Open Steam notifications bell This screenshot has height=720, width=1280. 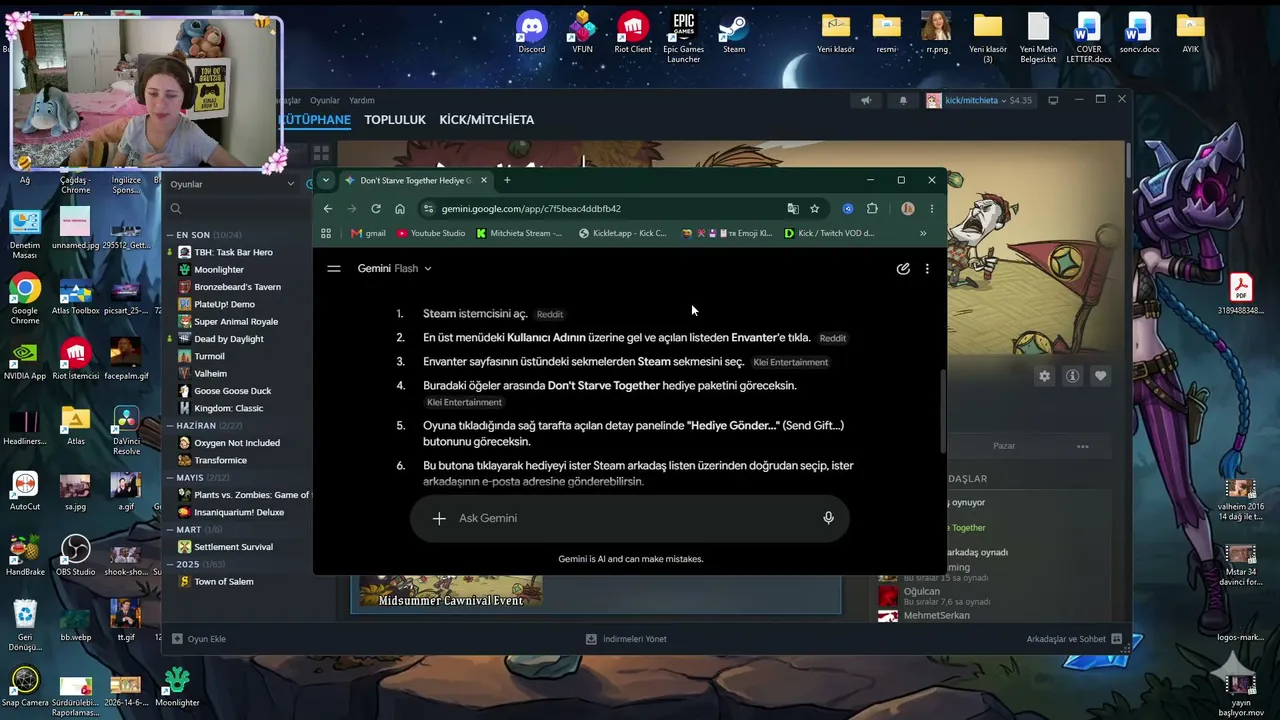(x=903, y=100)
